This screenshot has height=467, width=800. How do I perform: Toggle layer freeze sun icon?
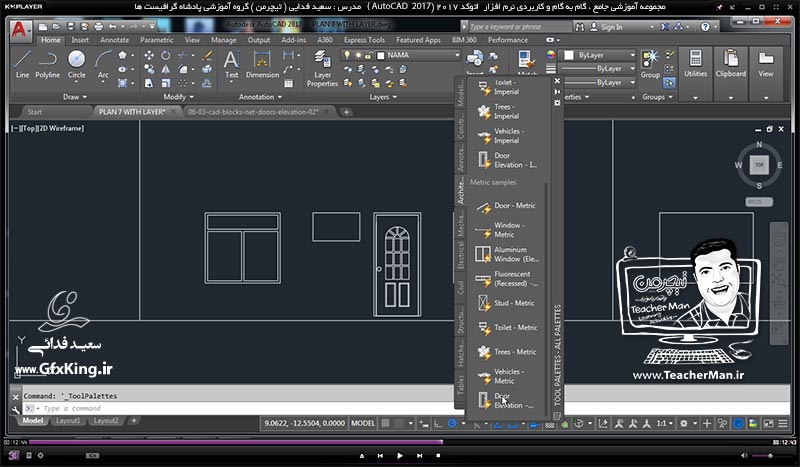[358, 55]
